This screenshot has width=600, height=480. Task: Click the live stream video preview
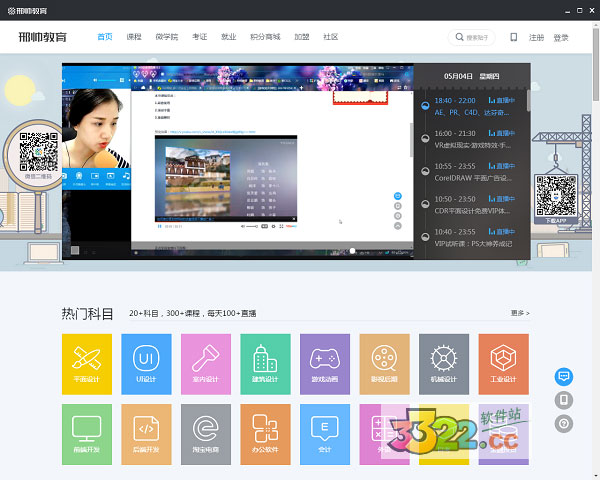(238, 162)
